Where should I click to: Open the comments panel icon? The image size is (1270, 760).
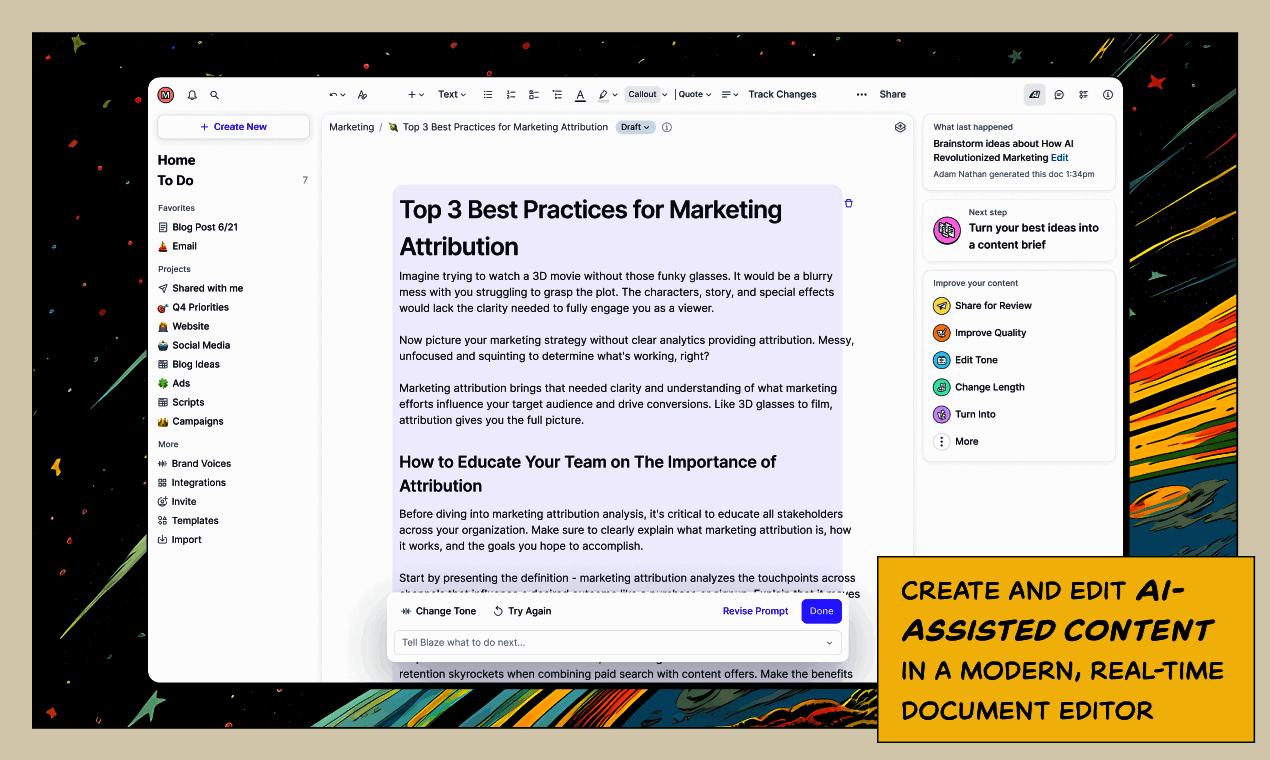(x=1059, y=95)
